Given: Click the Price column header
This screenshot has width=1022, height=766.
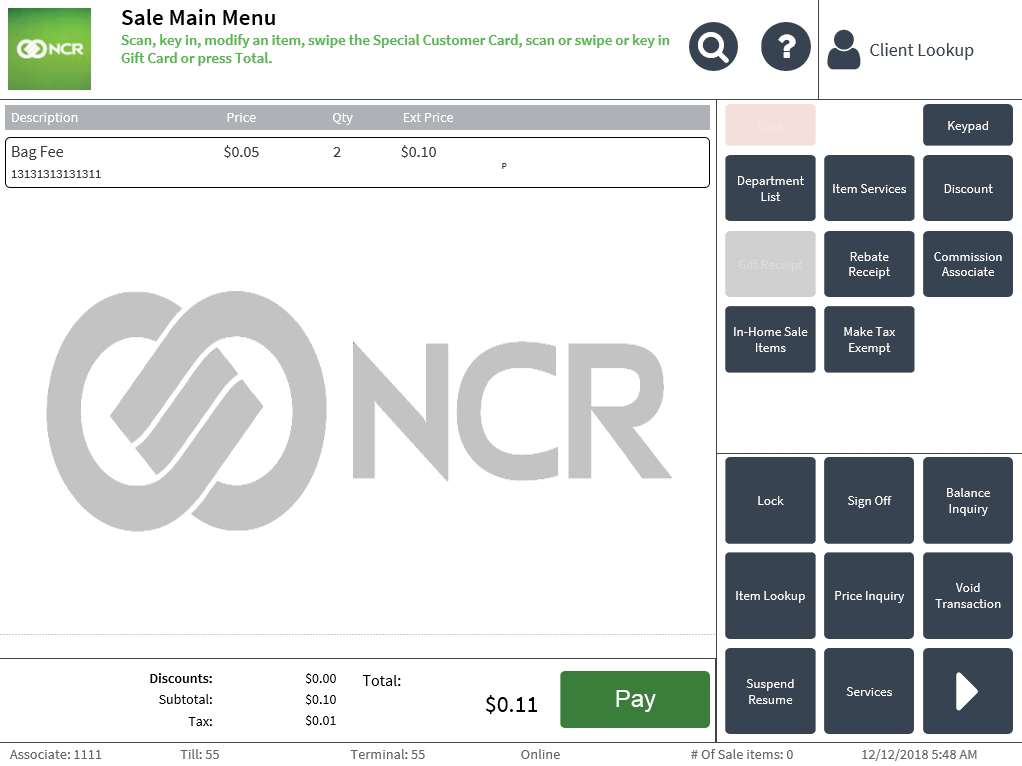Looking at the screenshot, I should point(241,117).
